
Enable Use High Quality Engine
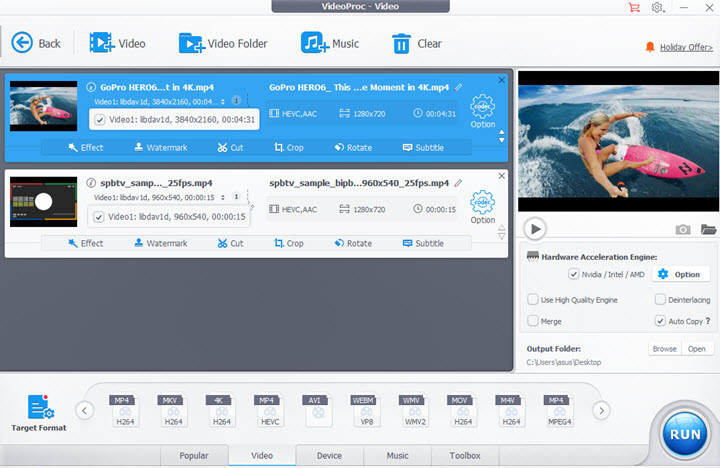[x=533, y=299]
